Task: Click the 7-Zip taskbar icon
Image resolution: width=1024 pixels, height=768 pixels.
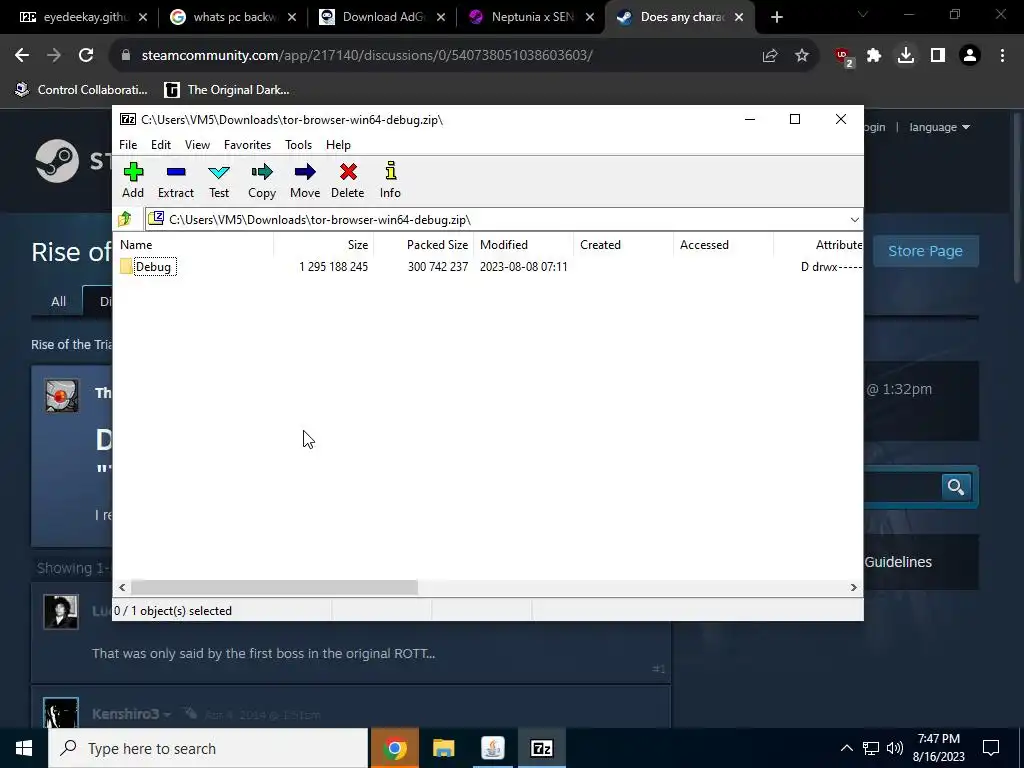Action: [541, 748]
